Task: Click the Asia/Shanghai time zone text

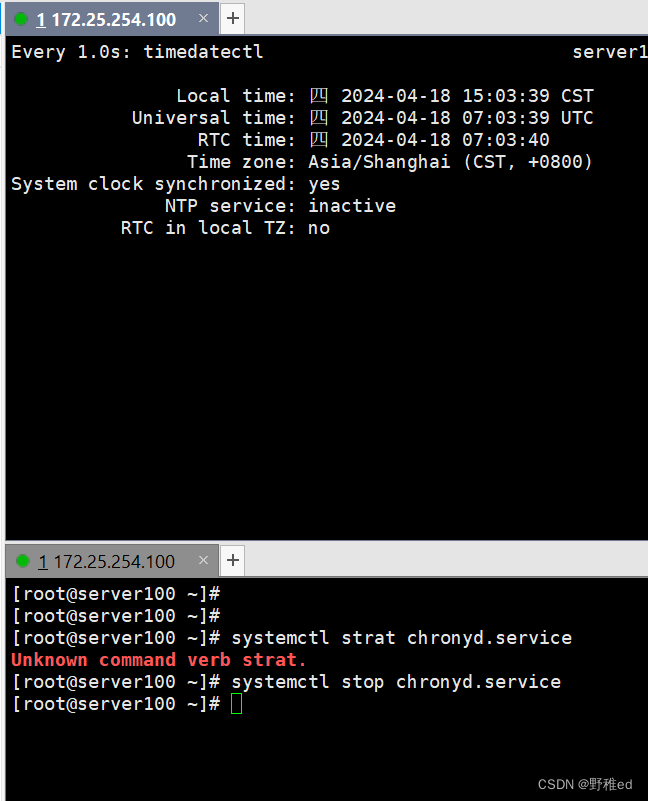Action: (x=377, y=161)
